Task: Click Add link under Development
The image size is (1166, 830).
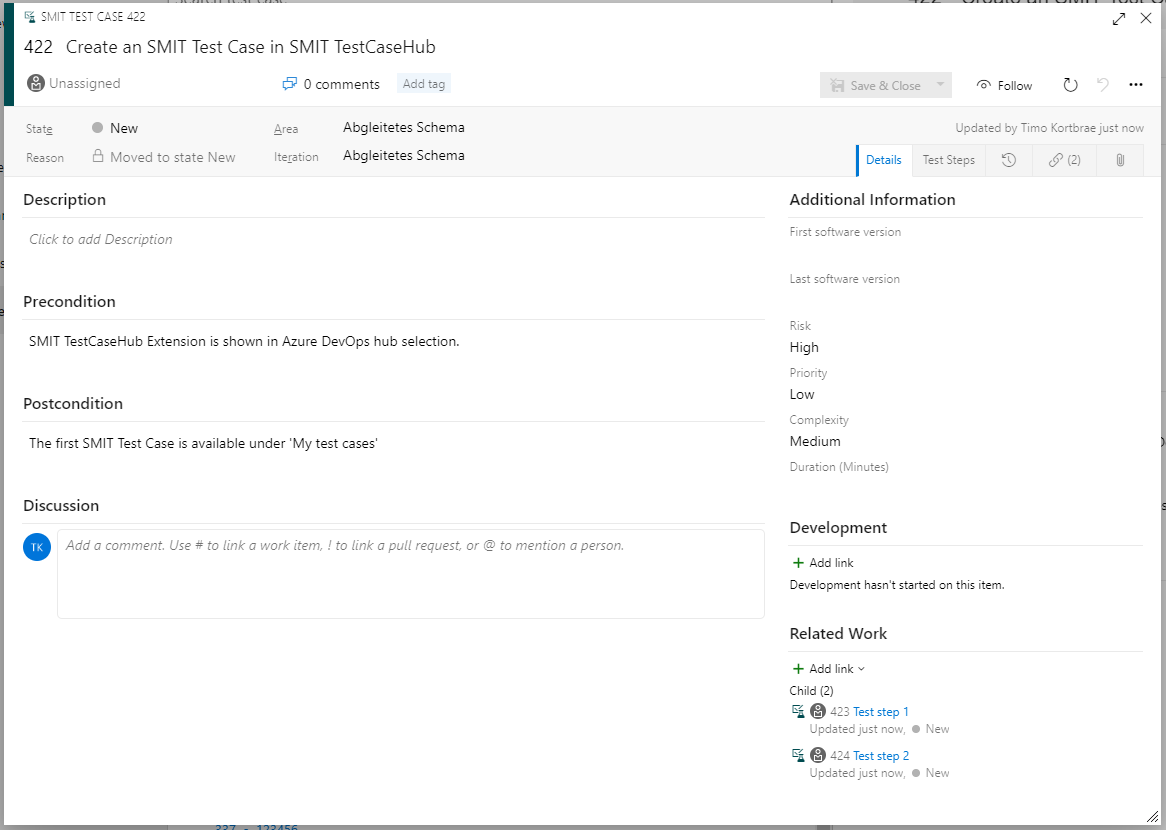Action: (822, 562)
